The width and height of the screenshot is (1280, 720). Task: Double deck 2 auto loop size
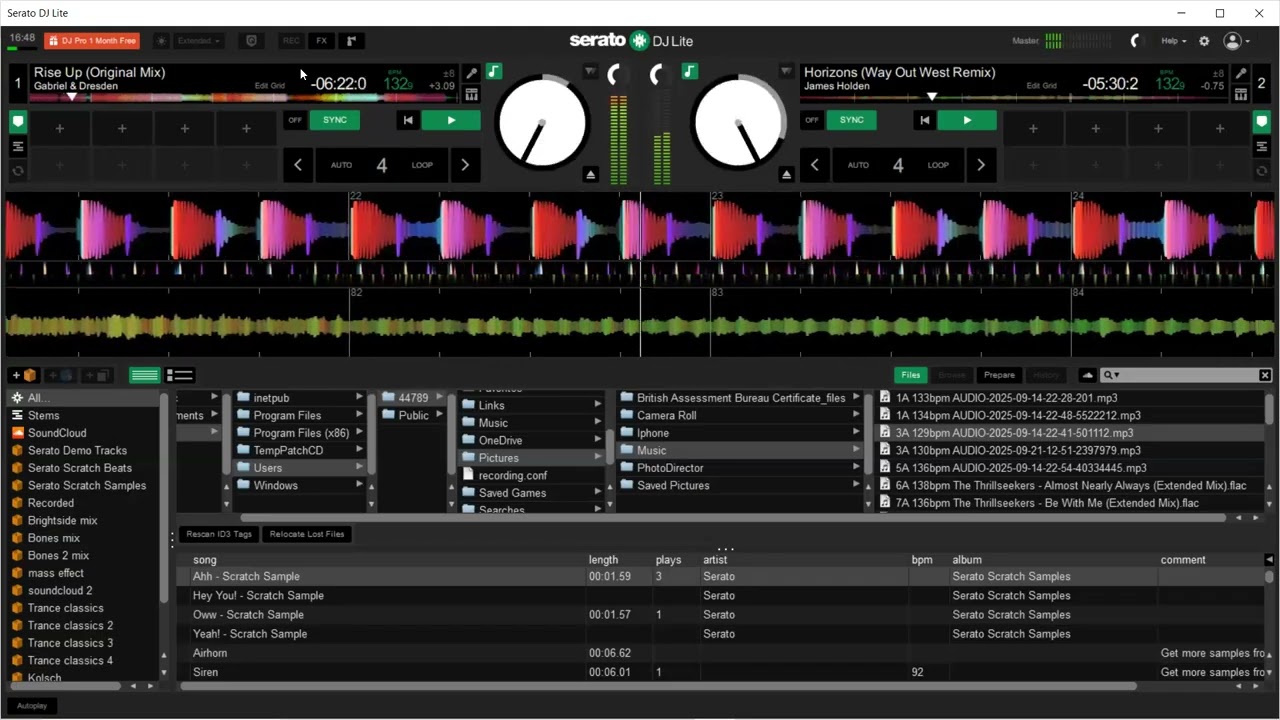tap(981, 165)
